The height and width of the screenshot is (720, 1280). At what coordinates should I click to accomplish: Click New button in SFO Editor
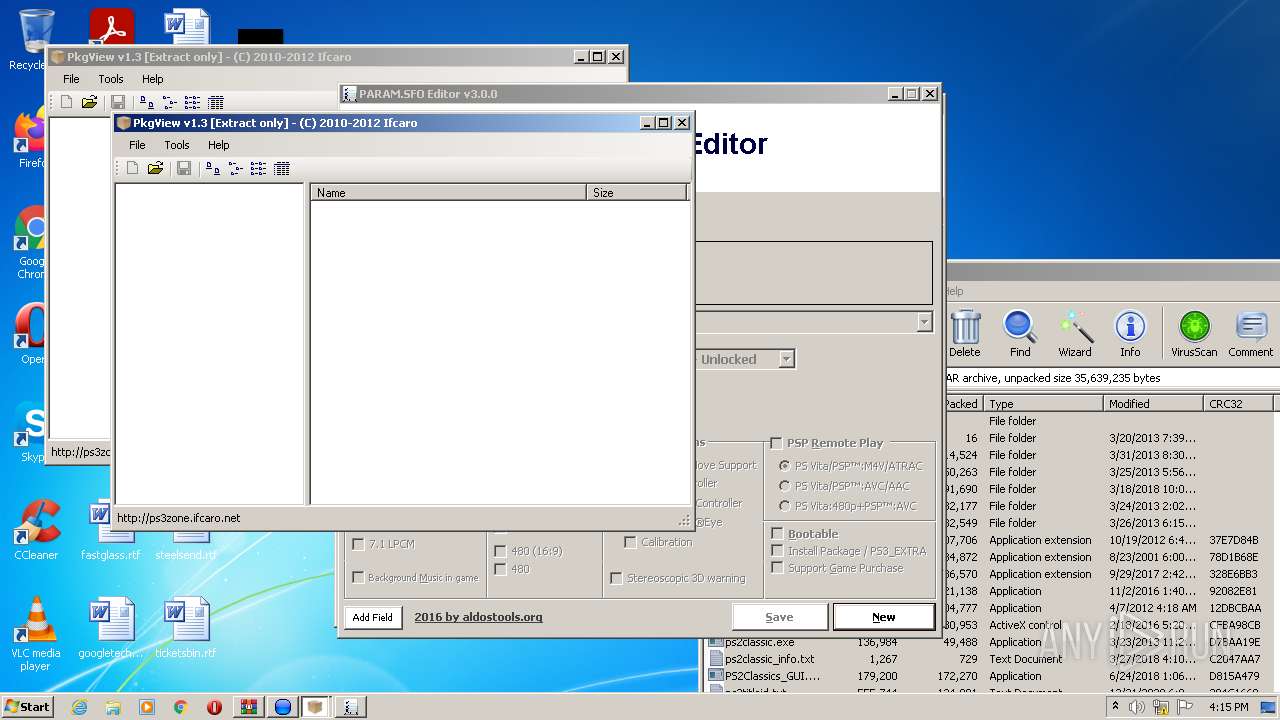click(883, 617)
